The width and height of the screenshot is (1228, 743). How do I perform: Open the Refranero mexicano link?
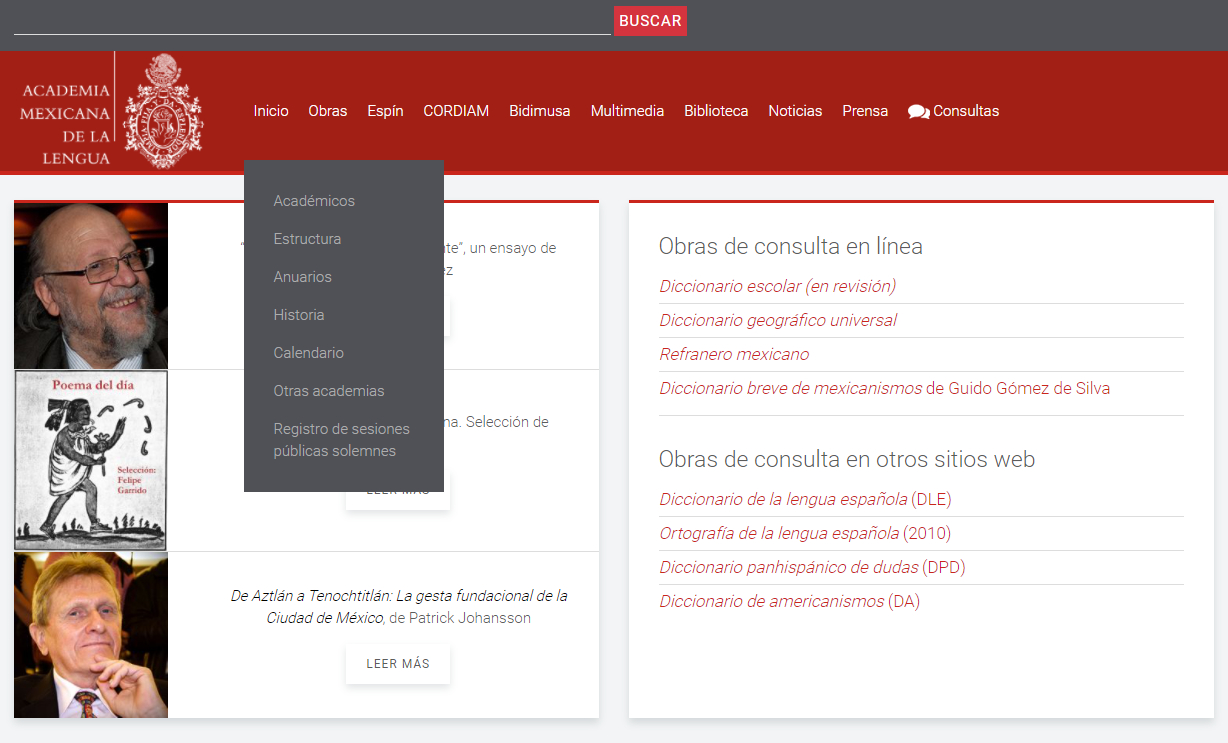coord(734,354)
